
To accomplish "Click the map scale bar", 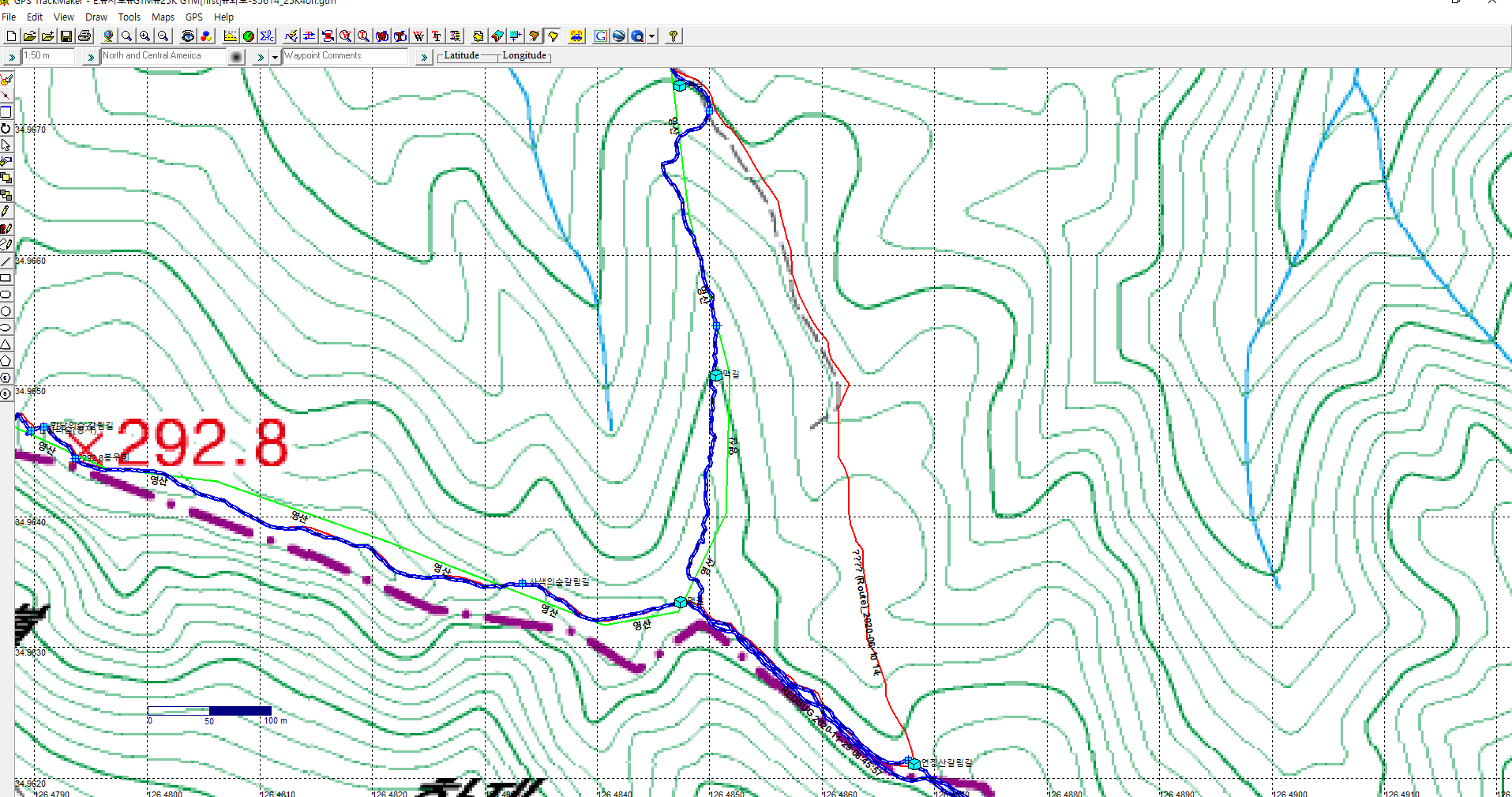I will click(x=209, y=711).
